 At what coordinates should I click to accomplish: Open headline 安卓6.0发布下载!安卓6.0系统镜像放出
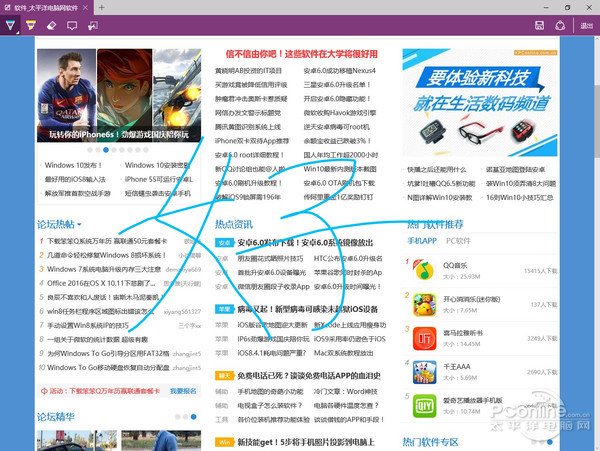pyautogui.click(x=305, y=243)
